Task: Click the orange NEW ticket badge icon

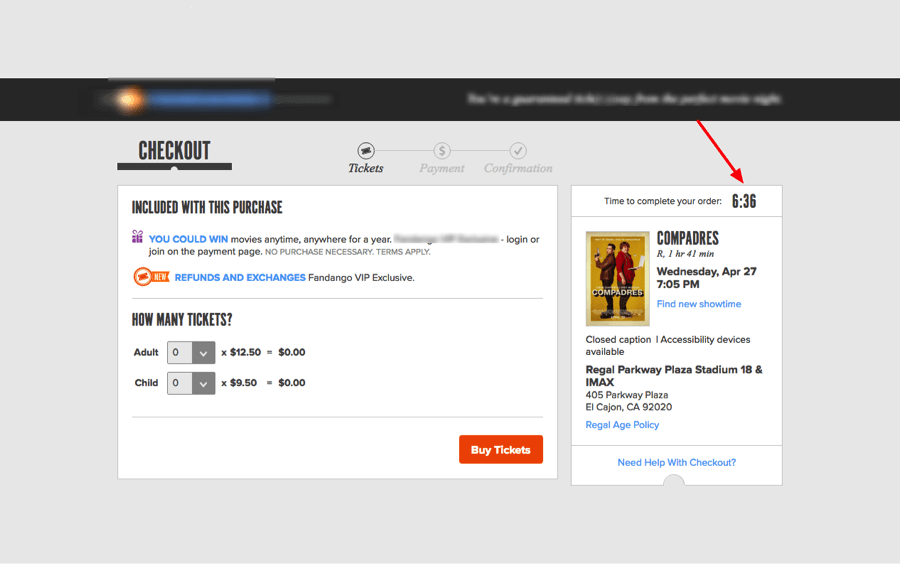Action: (x=151, y=277)
